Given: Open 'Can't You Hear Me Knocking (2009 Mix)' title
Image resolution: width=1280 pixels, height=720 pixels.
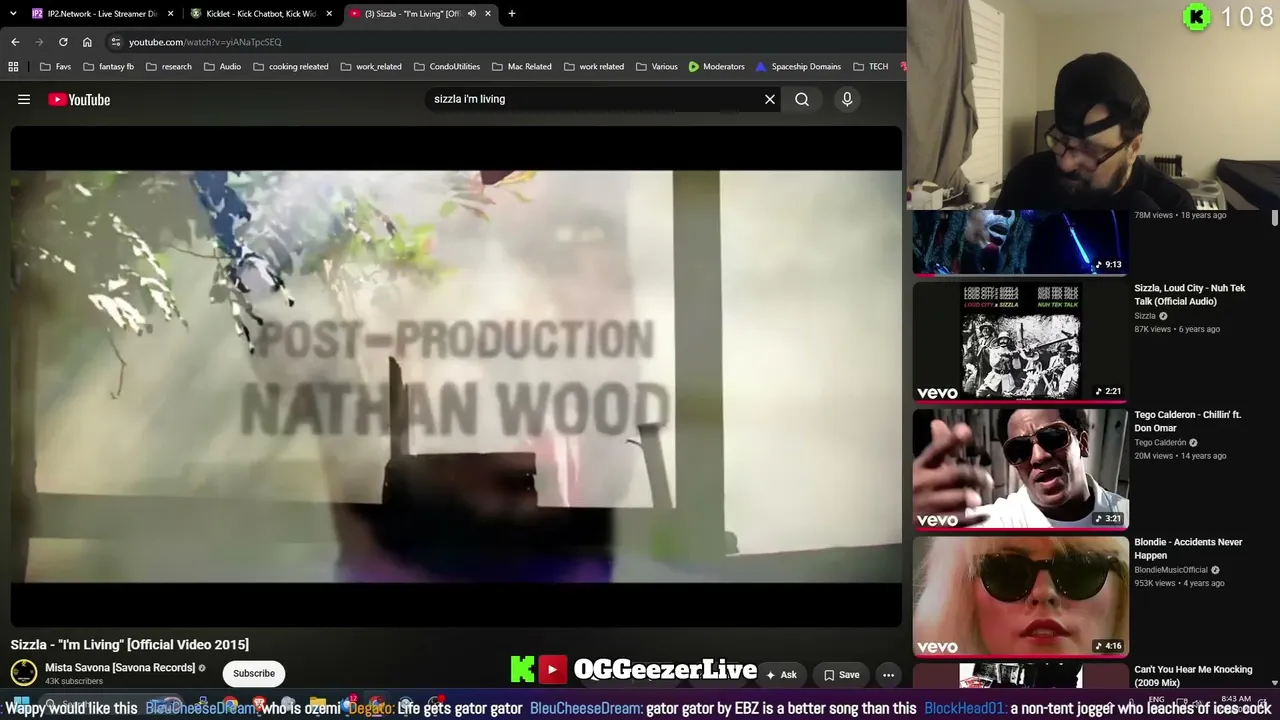Looking at the screenshot, I should coord(1193,675).
